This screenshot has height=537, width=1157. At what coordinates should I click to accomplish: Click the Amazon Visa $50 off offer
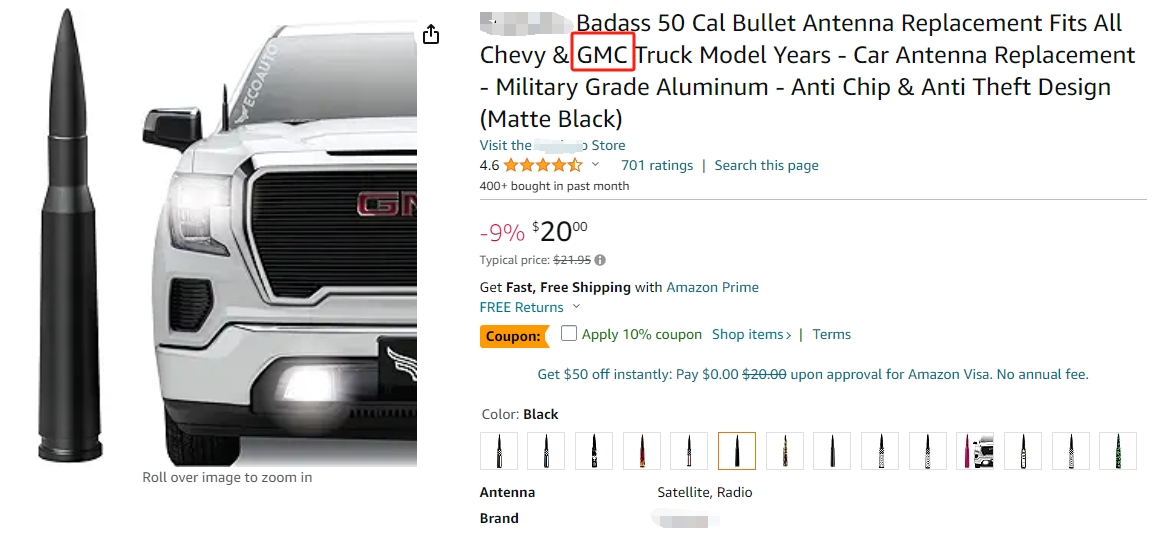812,375
